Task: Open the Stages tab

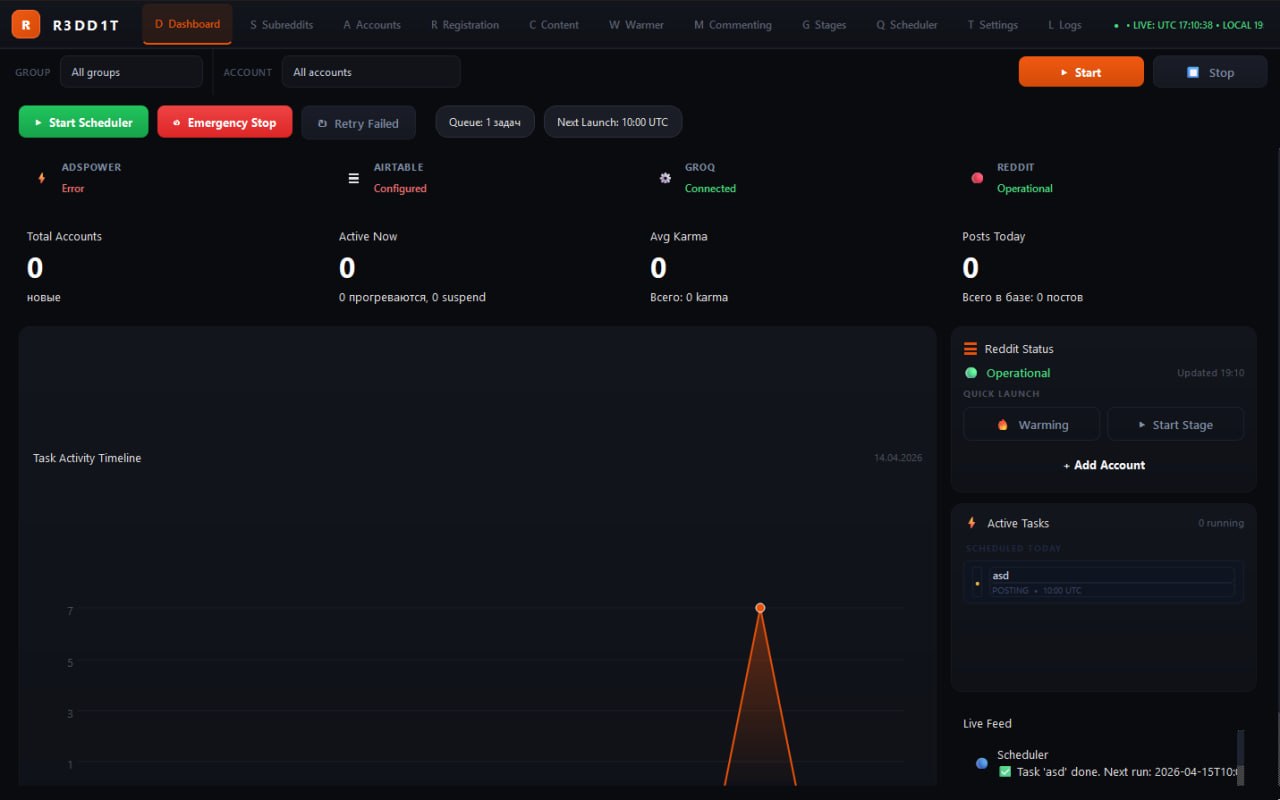Action: [x=824, y=25]
